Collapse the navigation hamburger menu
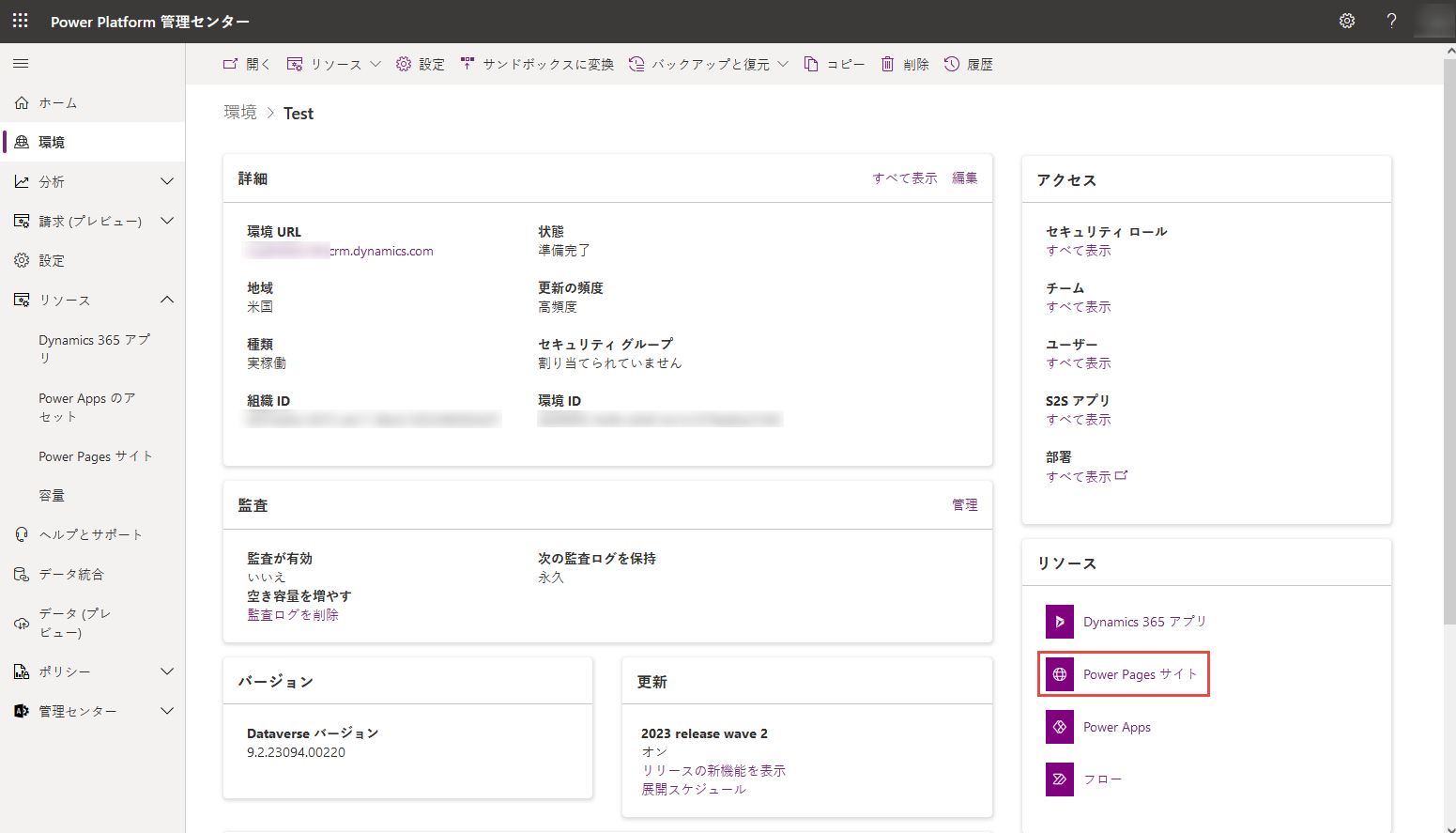This screenshot has height=833, width=1456. click(x=21, y=64)
